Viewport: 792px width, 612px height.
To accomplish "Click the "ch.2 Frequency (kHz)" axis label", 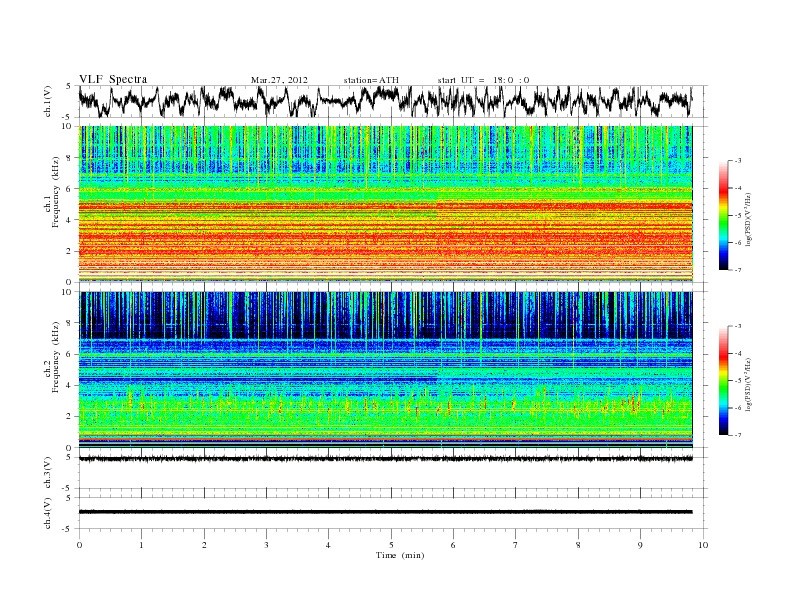I will [53, 358].
